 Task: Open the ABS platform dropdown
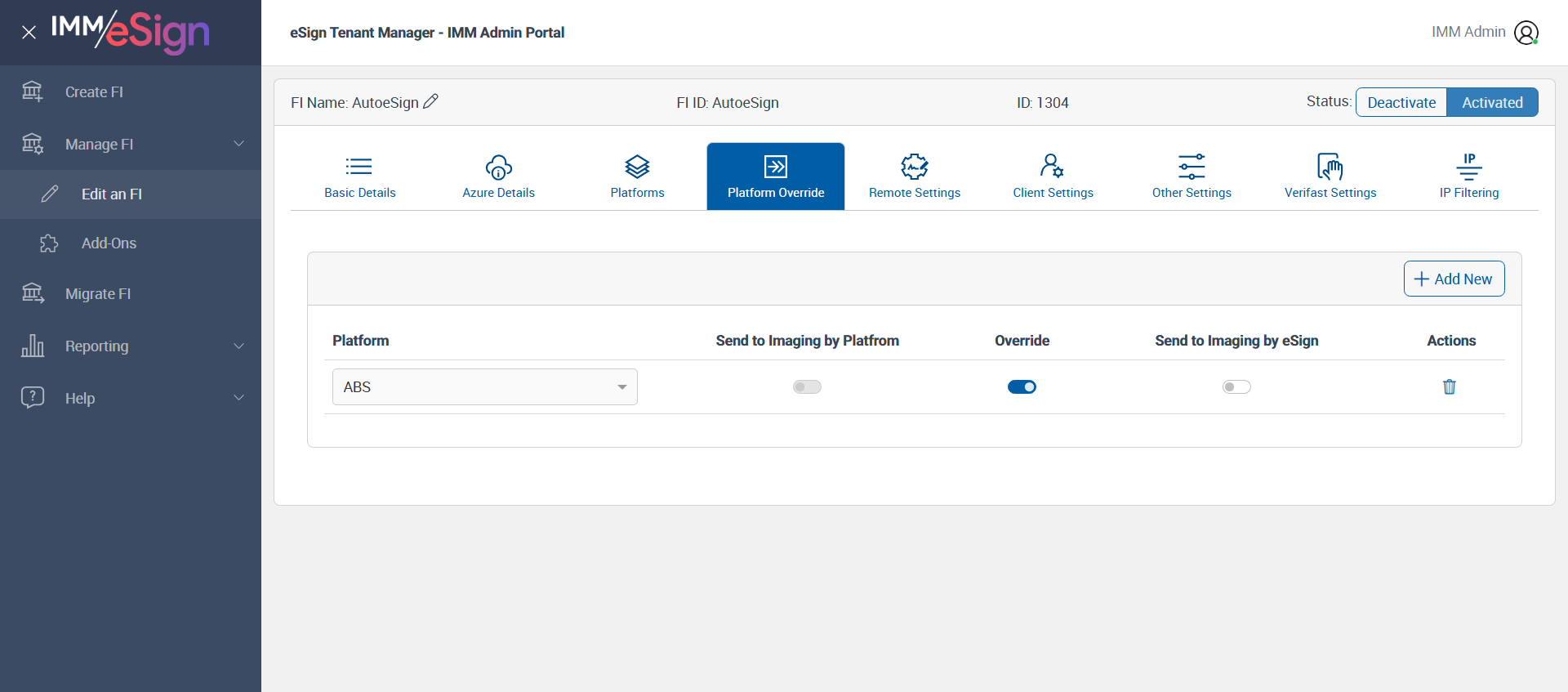(x=485, y=386)
